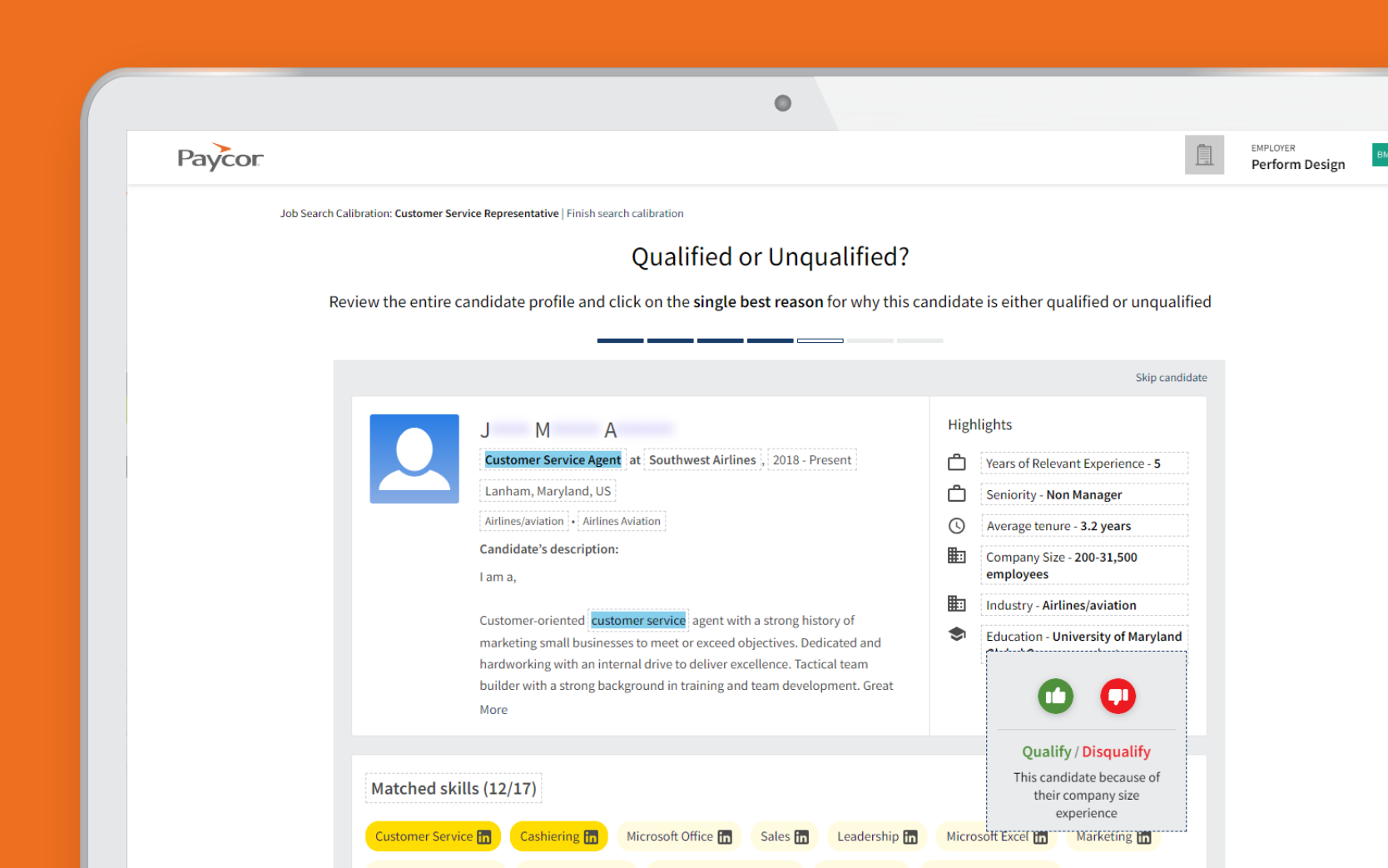
Task: Choose Years of Relevant Experience - 5 highlight
Action: click(x=1084, y=464)
